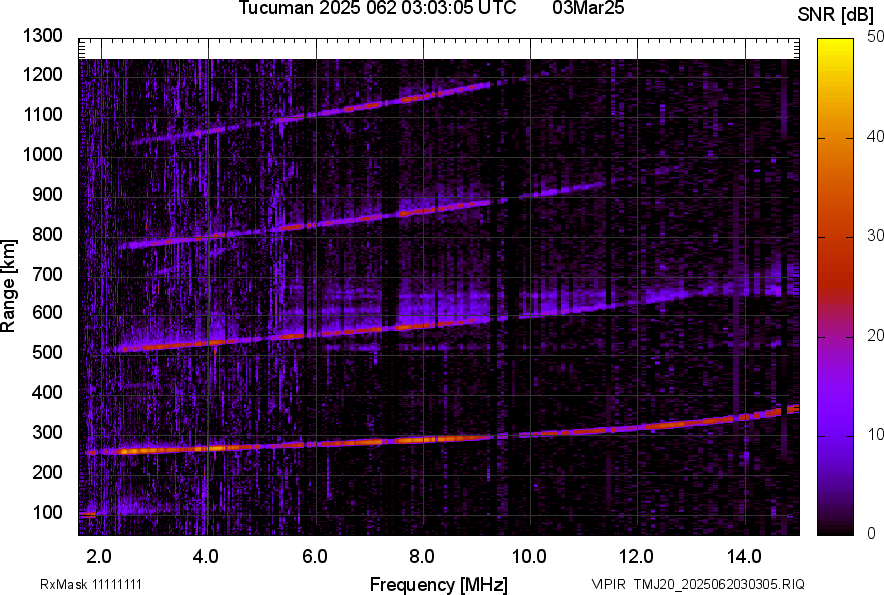Click the x-axis value '6.0'
Image resolution: width=884 pixels, height=595 pixels.
(315, 557)
